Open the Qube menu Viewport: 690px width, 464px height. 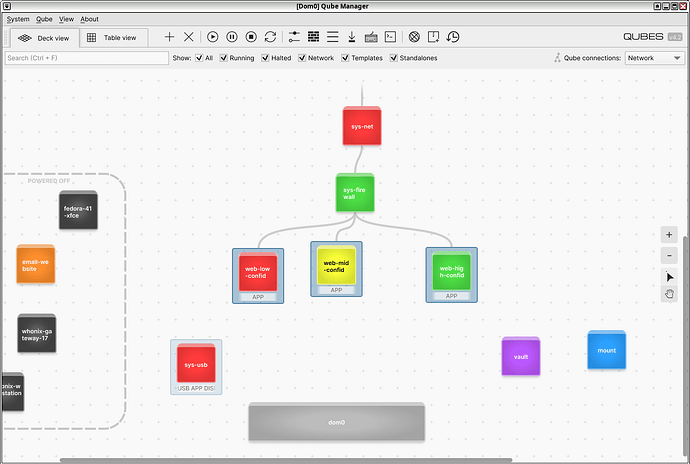tap(44, 19)
